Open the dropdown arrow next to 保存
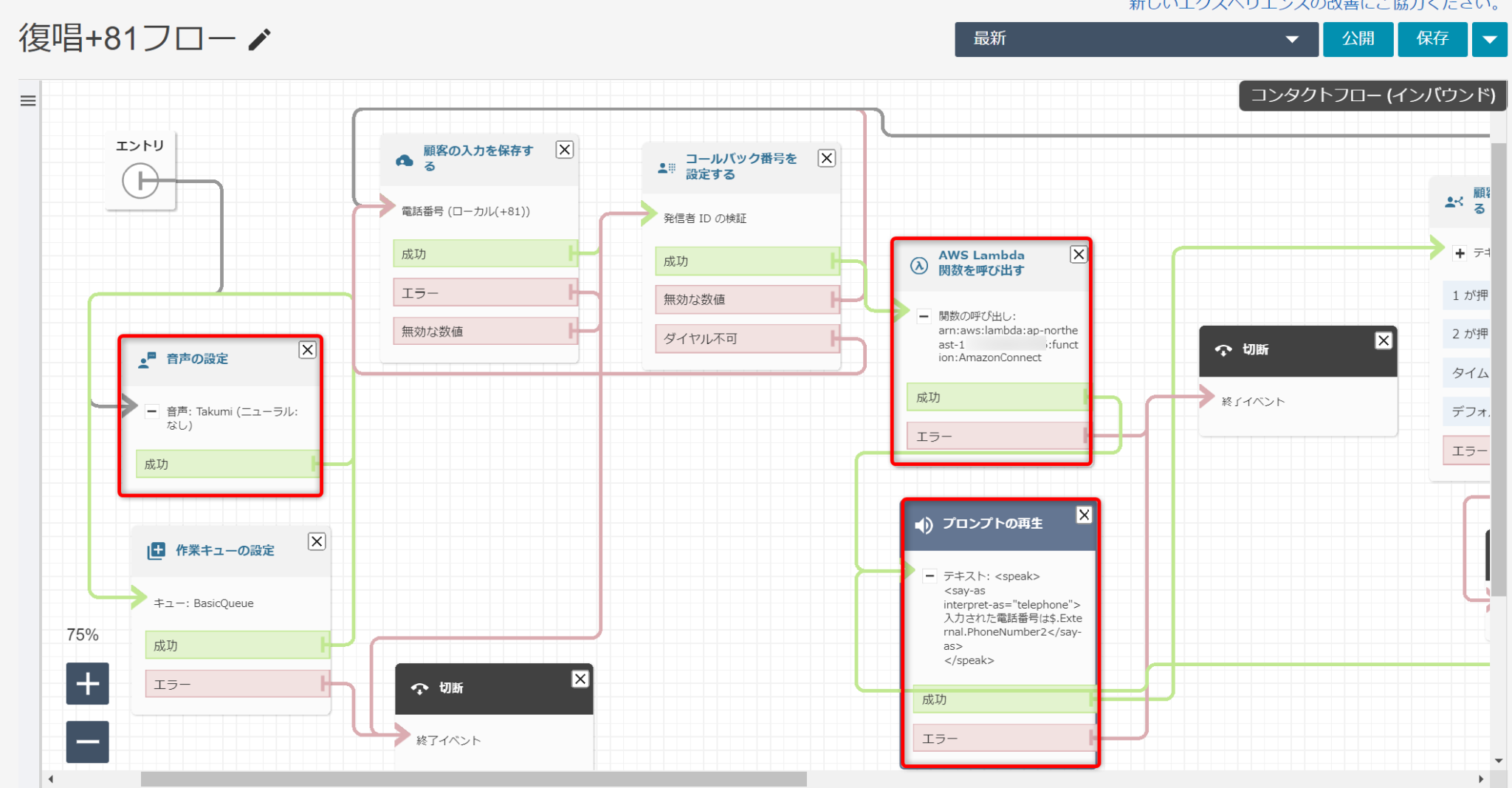This screenshot has height=788, width=1512. (1489, 39)
